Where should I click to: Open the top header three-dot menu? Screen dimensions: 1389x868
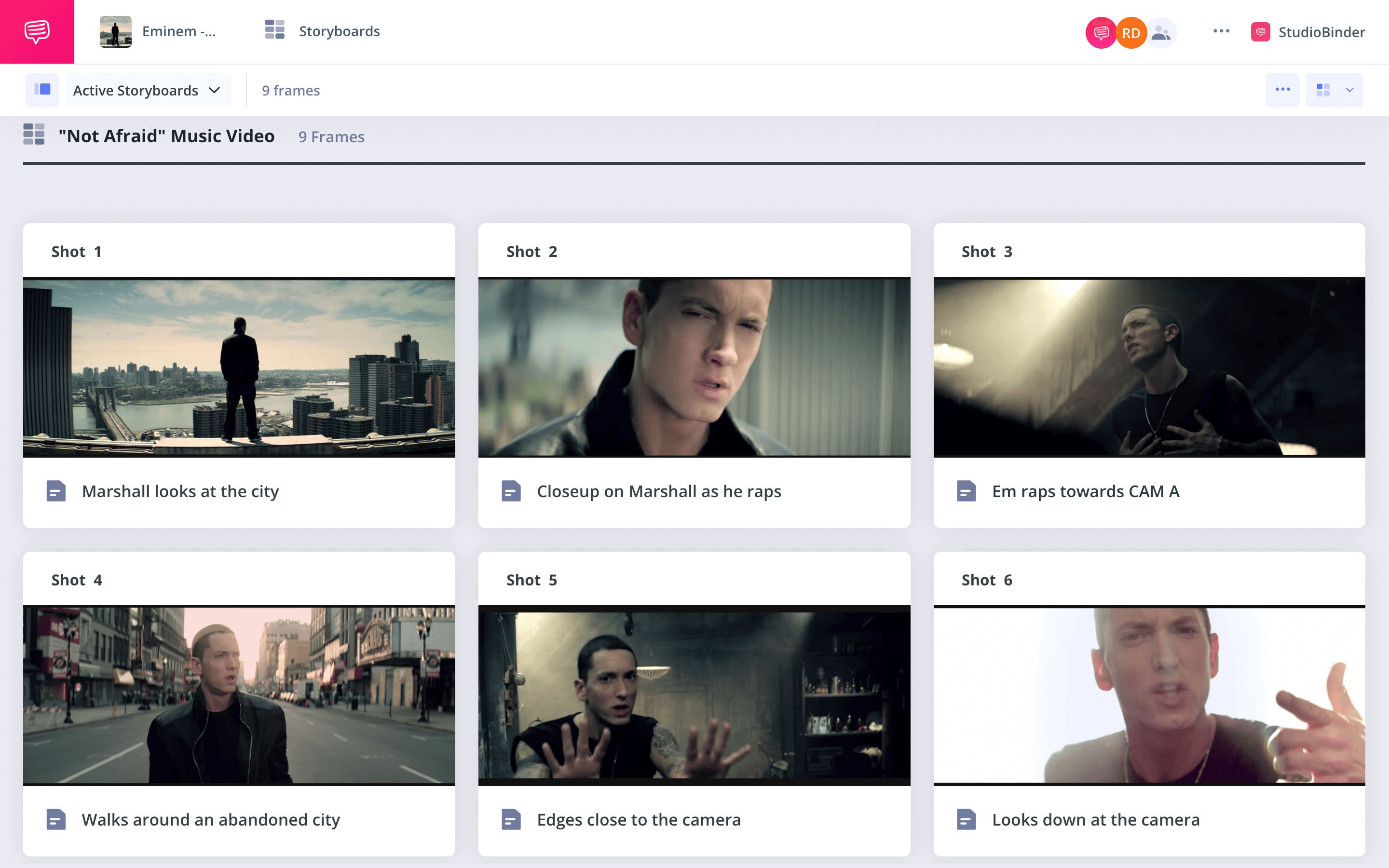(x=1221, y=31)
